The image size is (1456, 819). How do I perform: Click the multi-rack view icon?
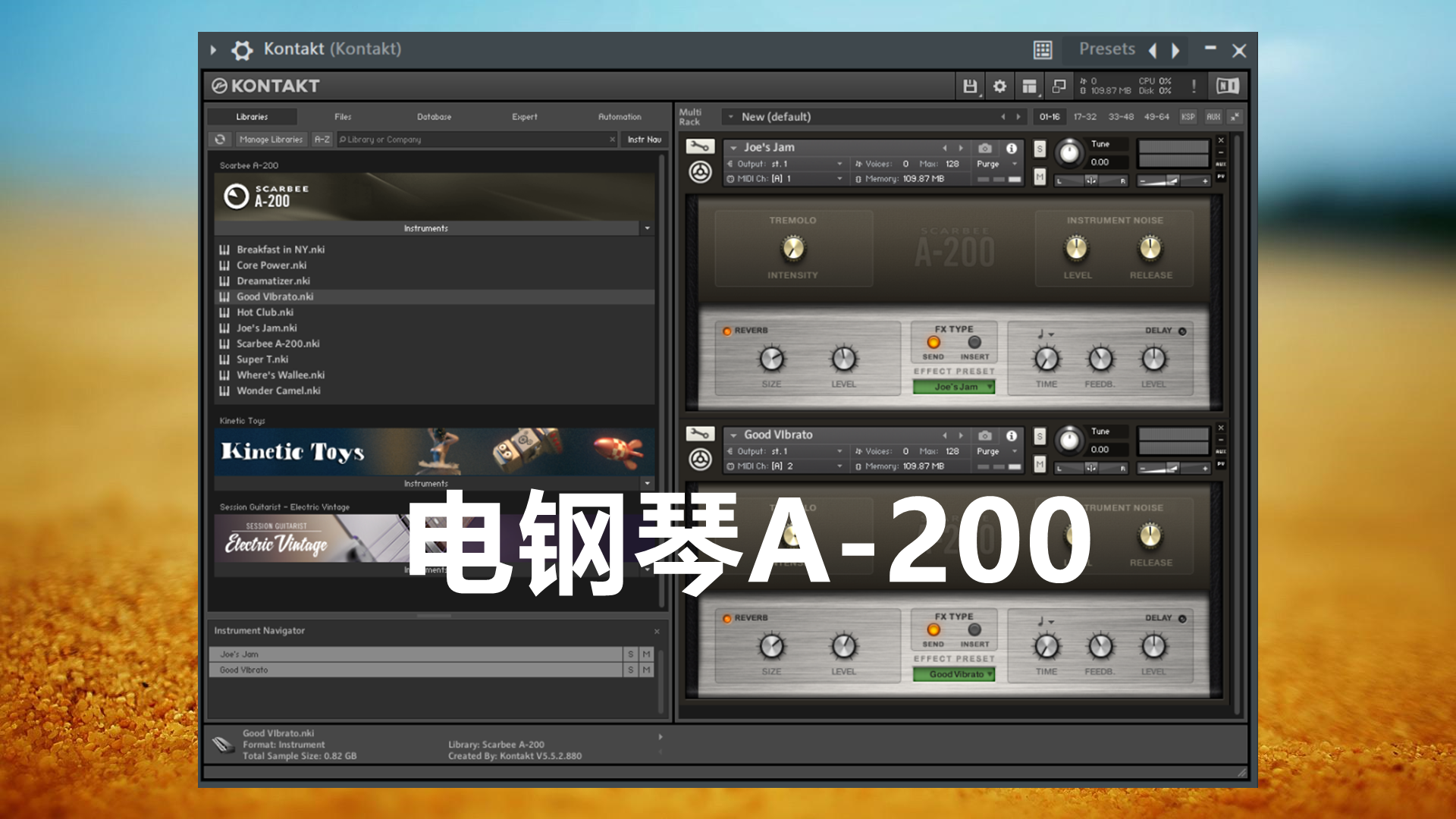click(1031, 86)
